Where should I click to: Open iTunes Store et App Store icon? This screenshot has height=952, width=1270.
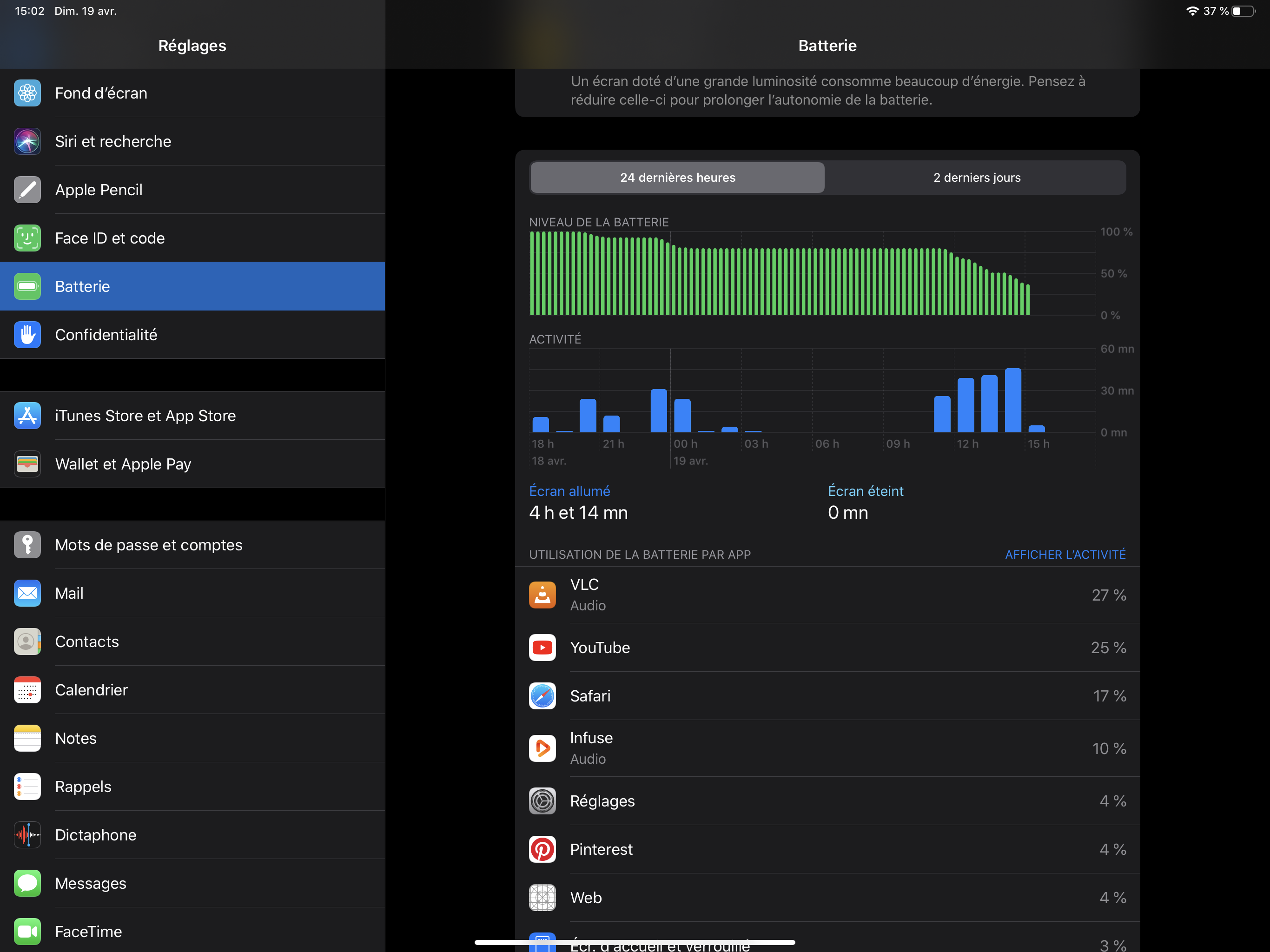click(x=27, y=416)
